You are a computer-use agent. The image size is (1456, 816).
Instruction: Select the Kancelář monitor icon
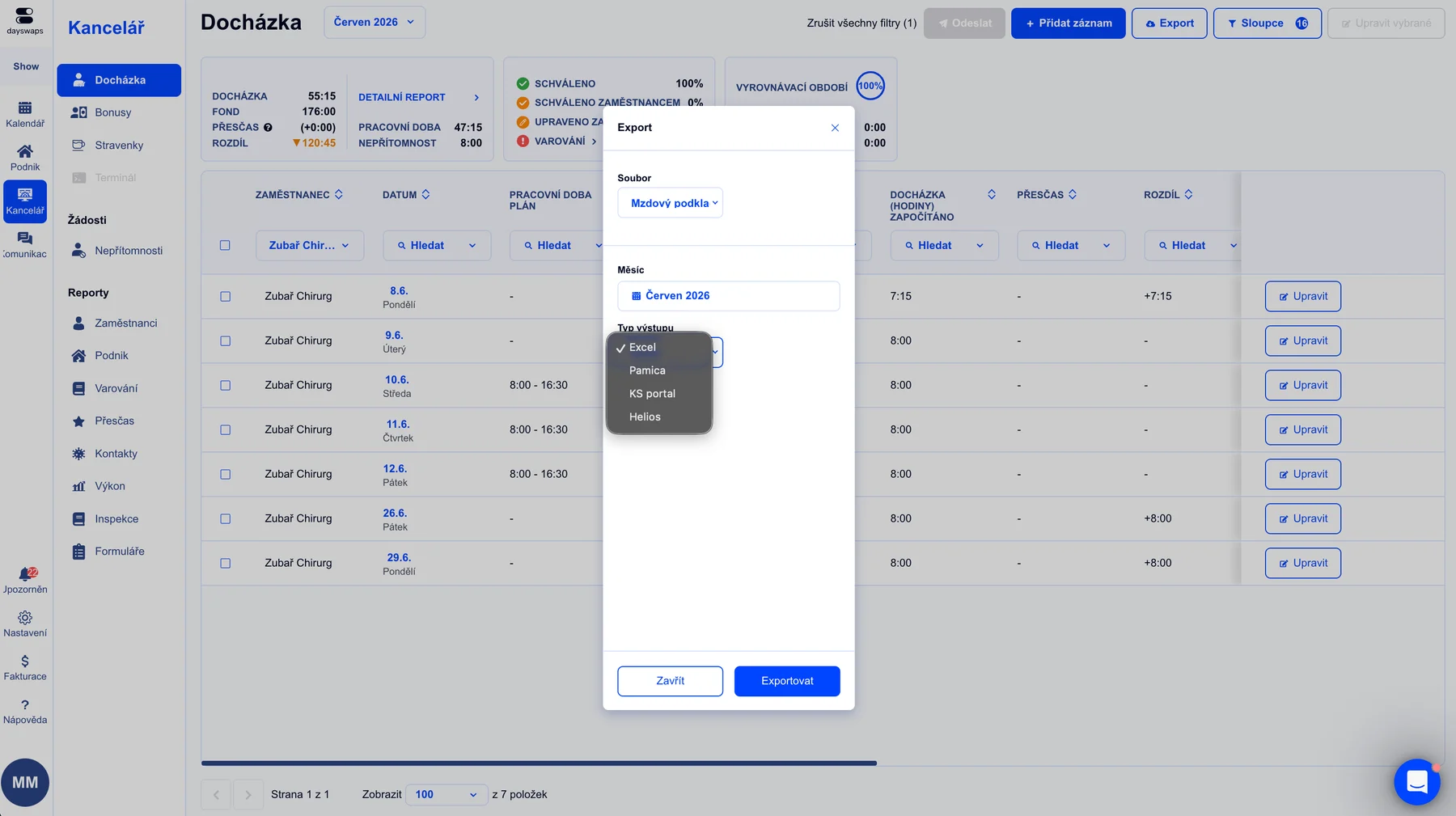tap(25, 201)
